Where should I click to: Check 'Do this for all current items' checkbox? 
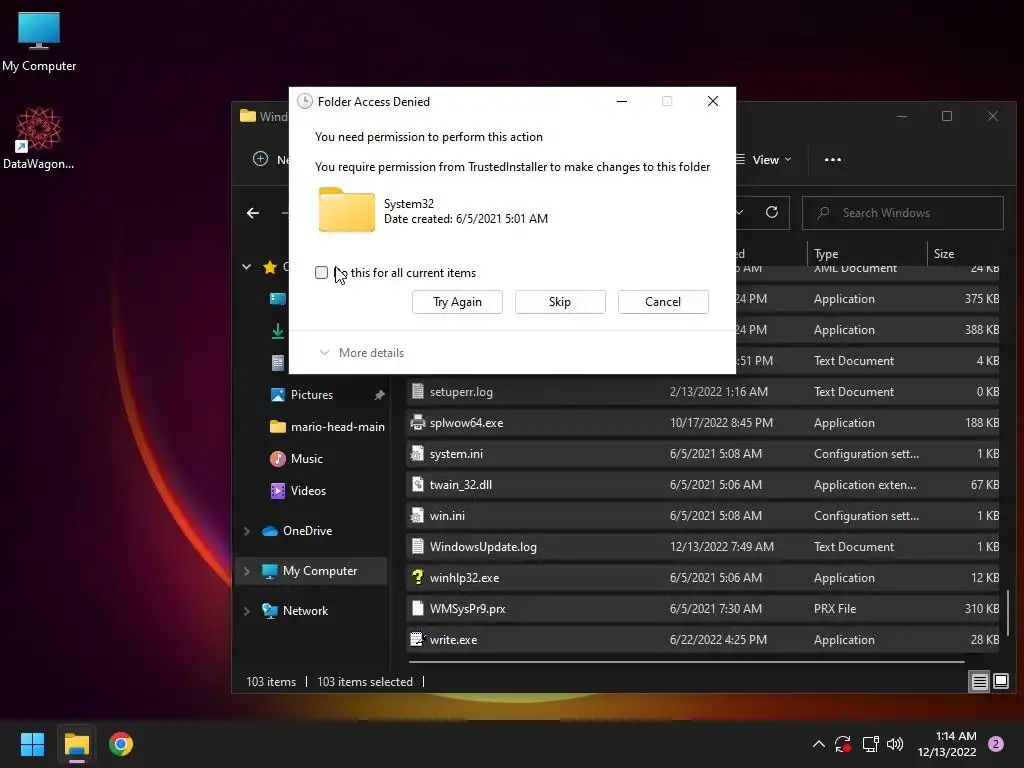321,272
